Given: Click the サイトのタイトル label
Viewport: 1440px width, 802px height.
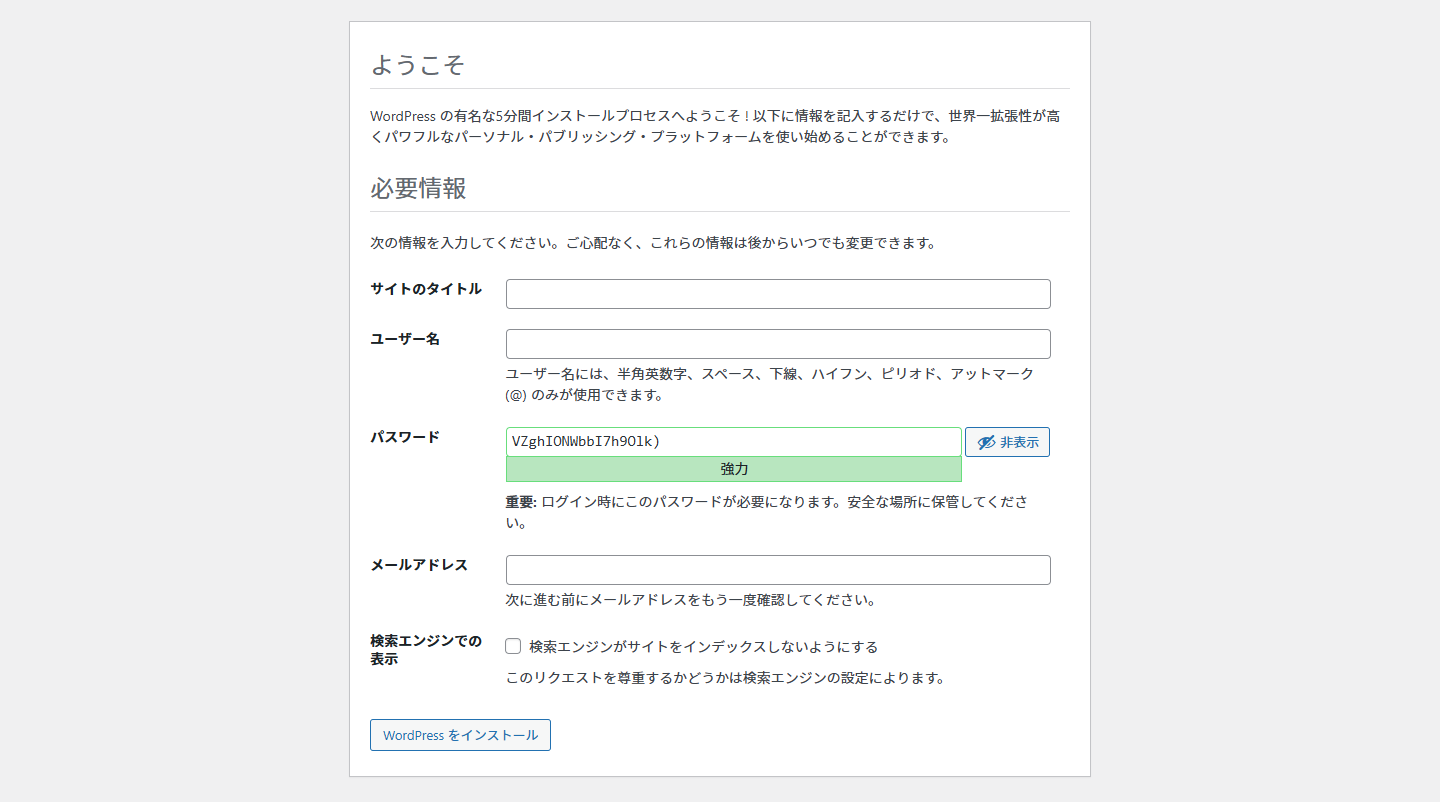Looking at the screenshot, I should tap(426, 289).
